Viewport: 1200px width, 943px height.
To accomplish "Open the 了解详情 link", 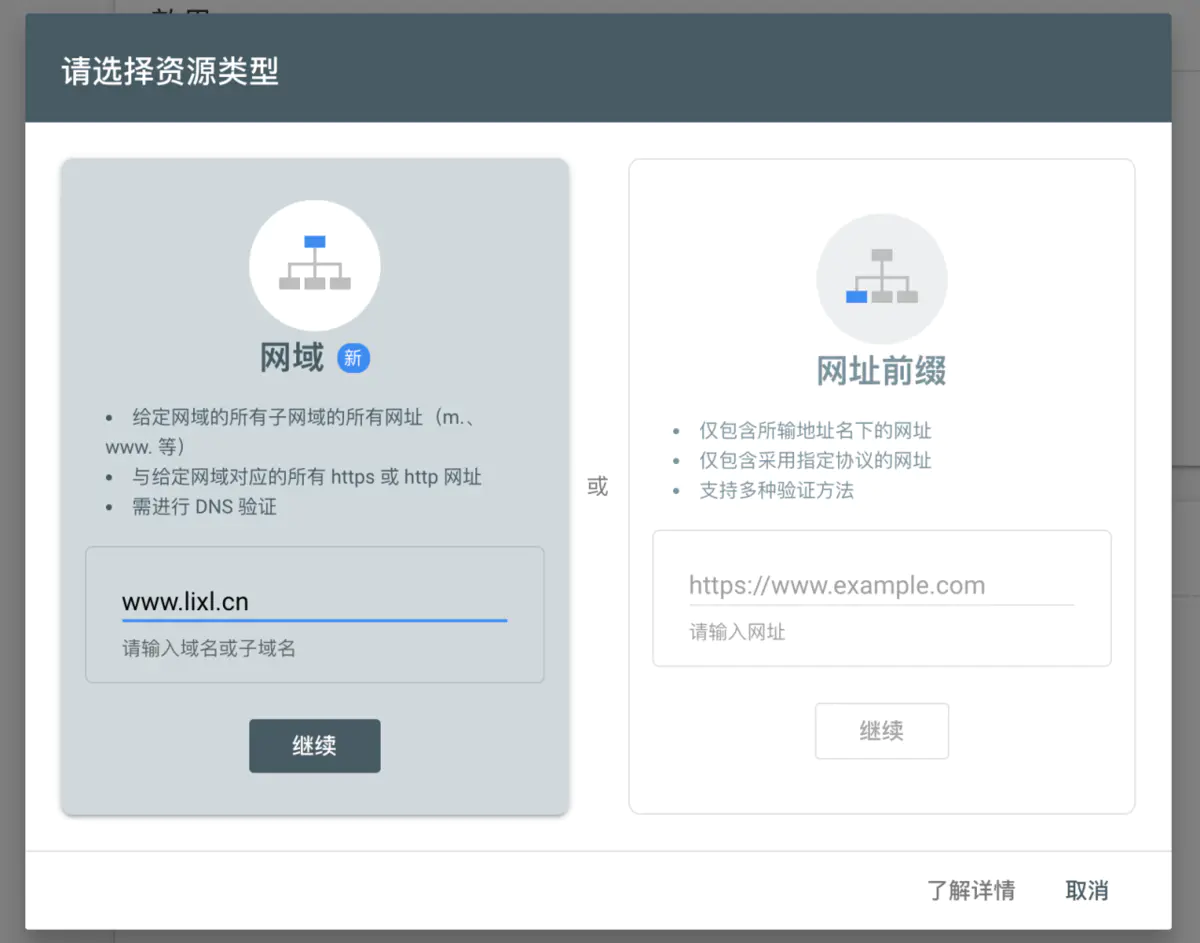I will coord(970,890).
